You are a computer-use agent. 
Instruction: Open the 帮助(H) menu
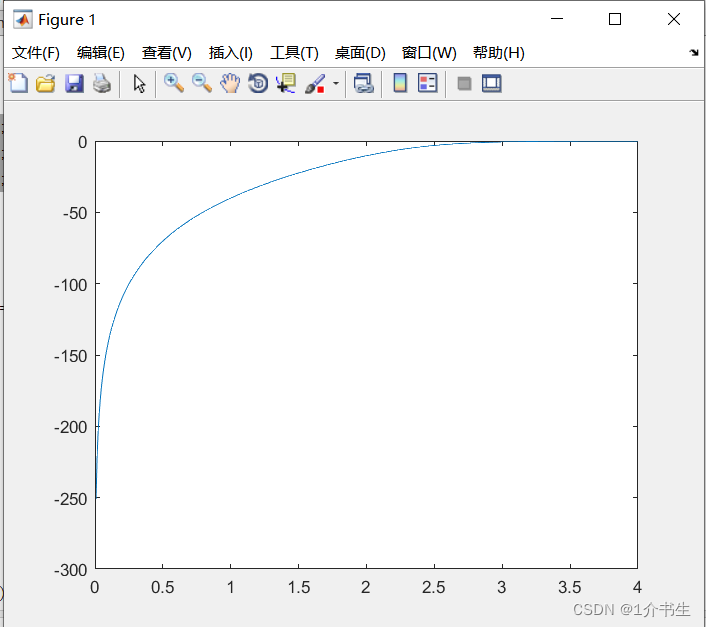point(498,53)
